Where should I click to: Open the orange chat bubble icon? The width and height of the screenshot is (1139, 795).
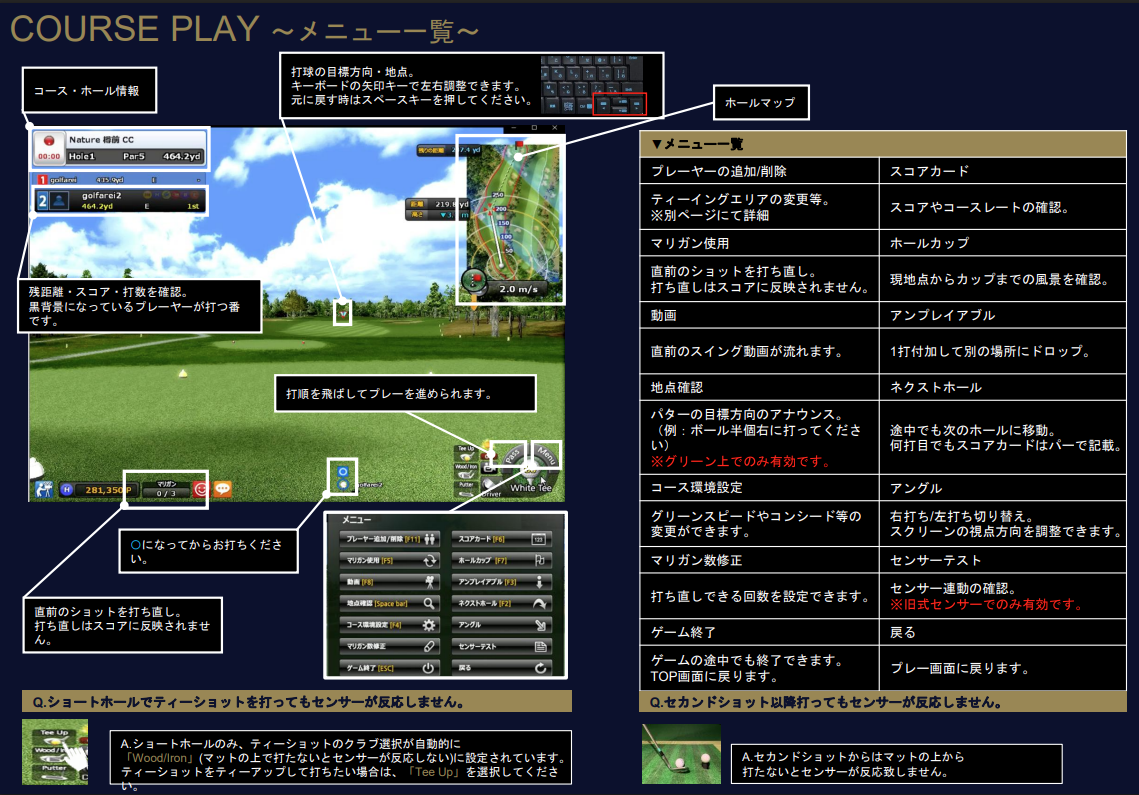(223, 489)
